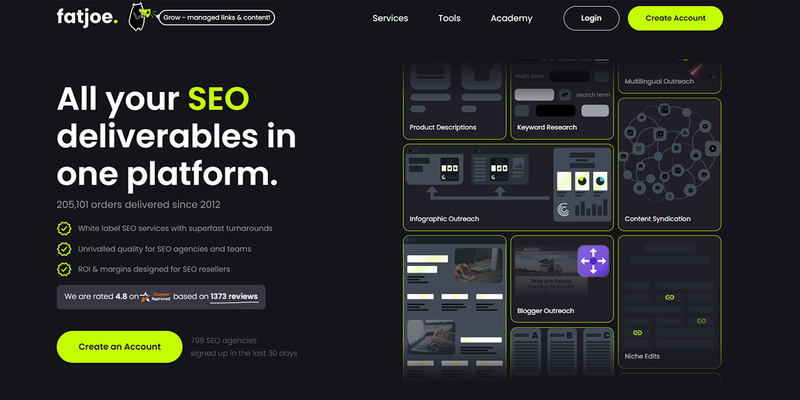Click the Create an Account button
This screenshot has width=800, height=400.
(x=119, y=347)
